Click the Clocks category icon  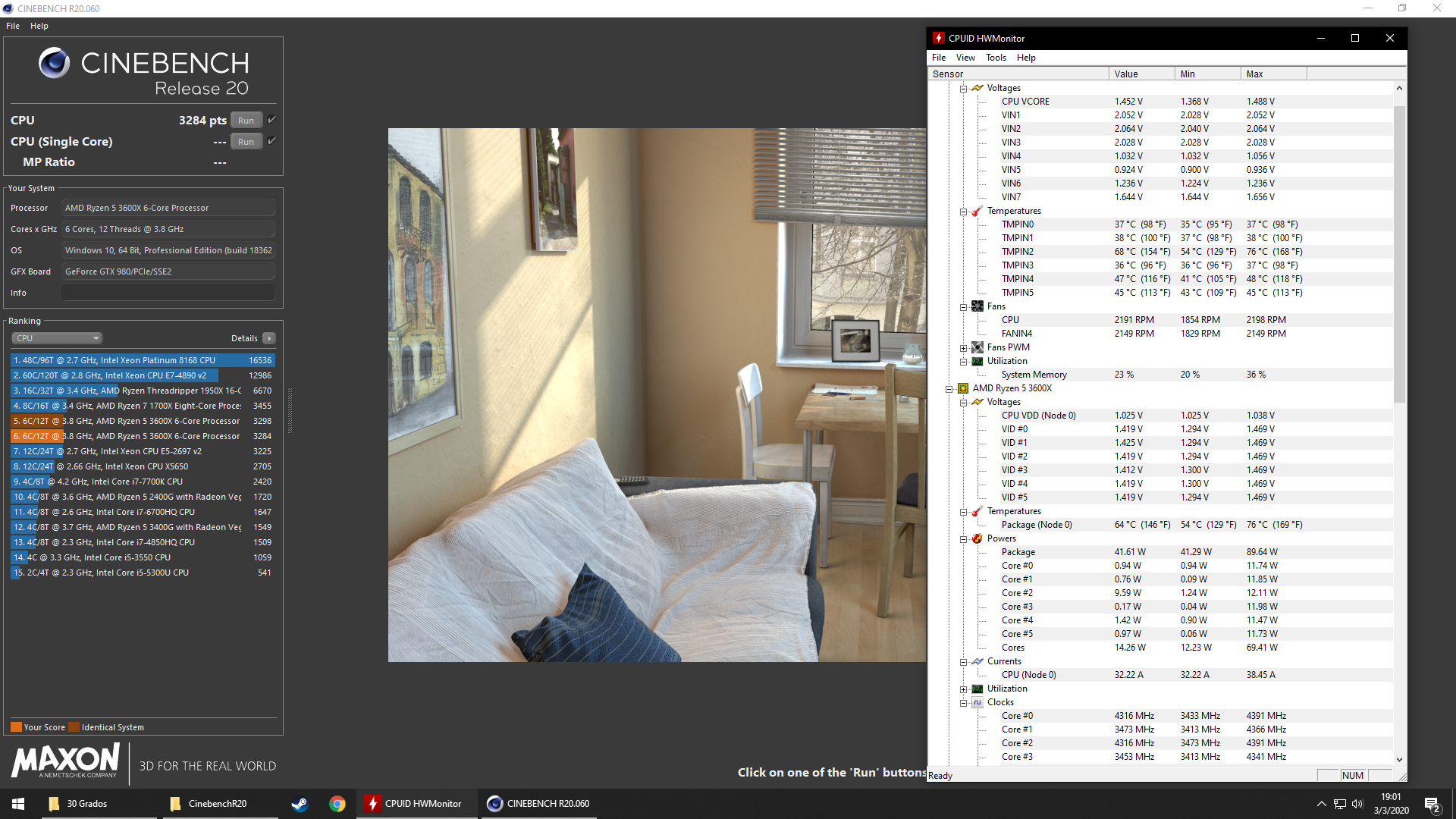[977, 702]
